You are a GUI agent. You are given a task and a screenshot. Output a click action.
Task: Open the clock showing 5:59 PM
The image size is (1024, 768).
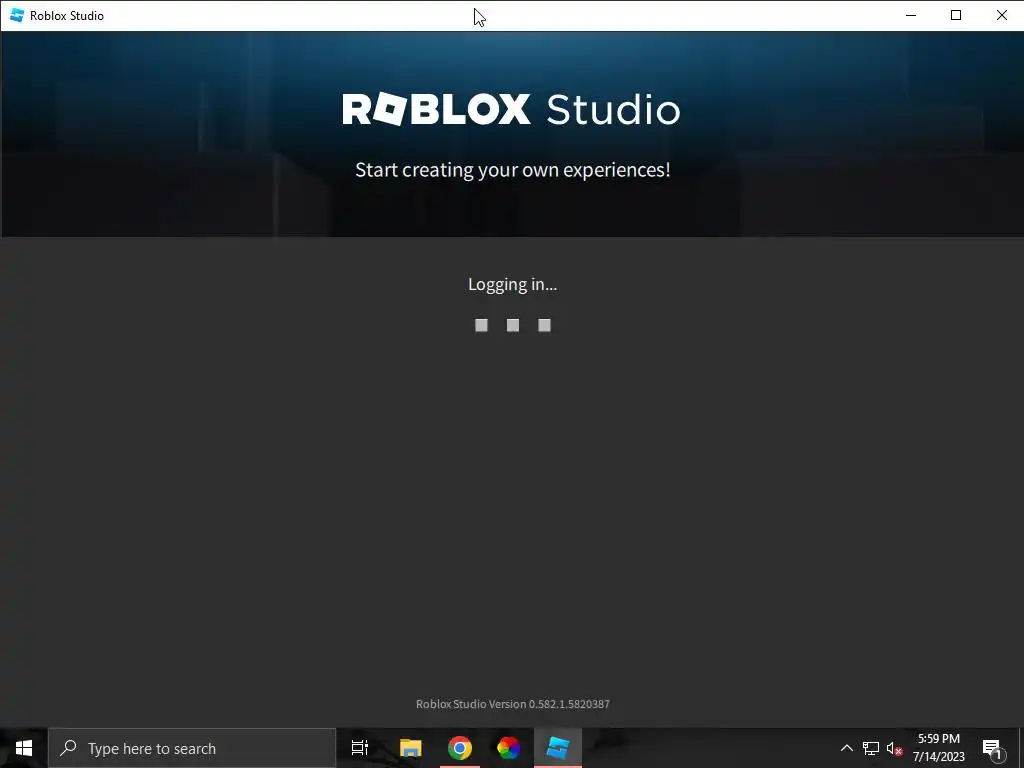(938, 748)
